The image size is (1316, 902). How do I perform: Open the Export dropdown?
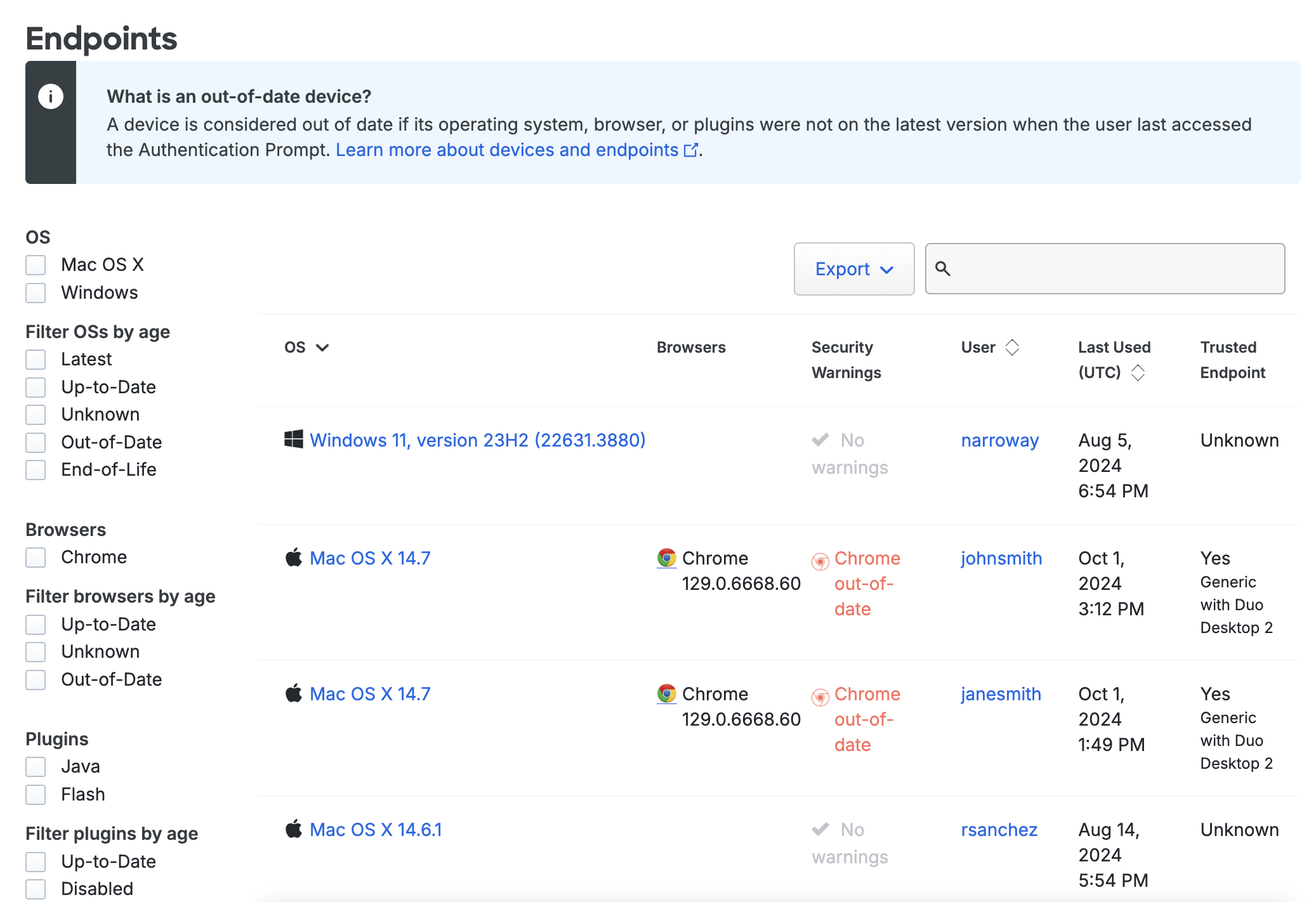(853, 269)
